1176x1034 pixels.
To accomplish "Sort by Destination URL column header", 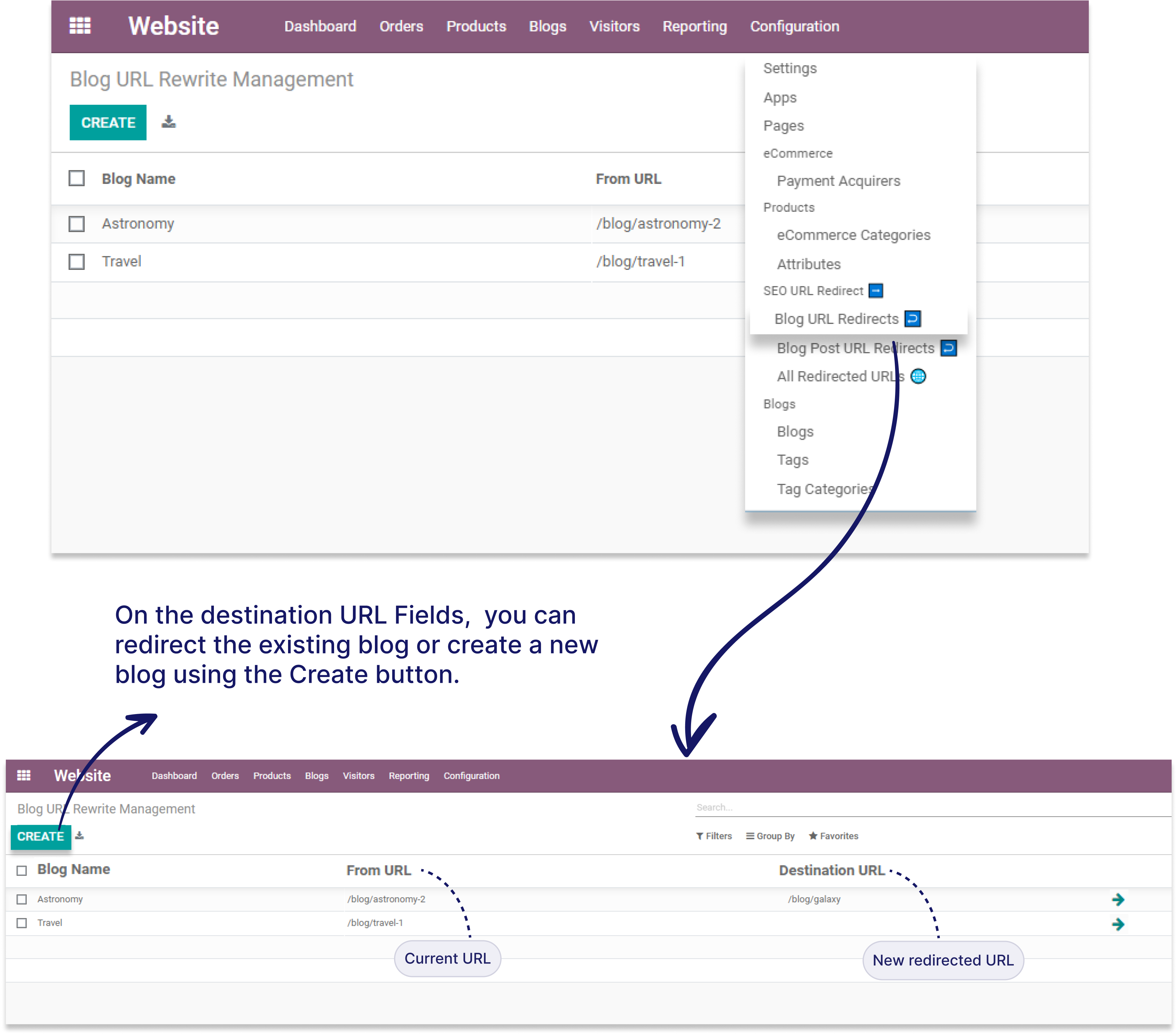I will [x=831, y=870].
